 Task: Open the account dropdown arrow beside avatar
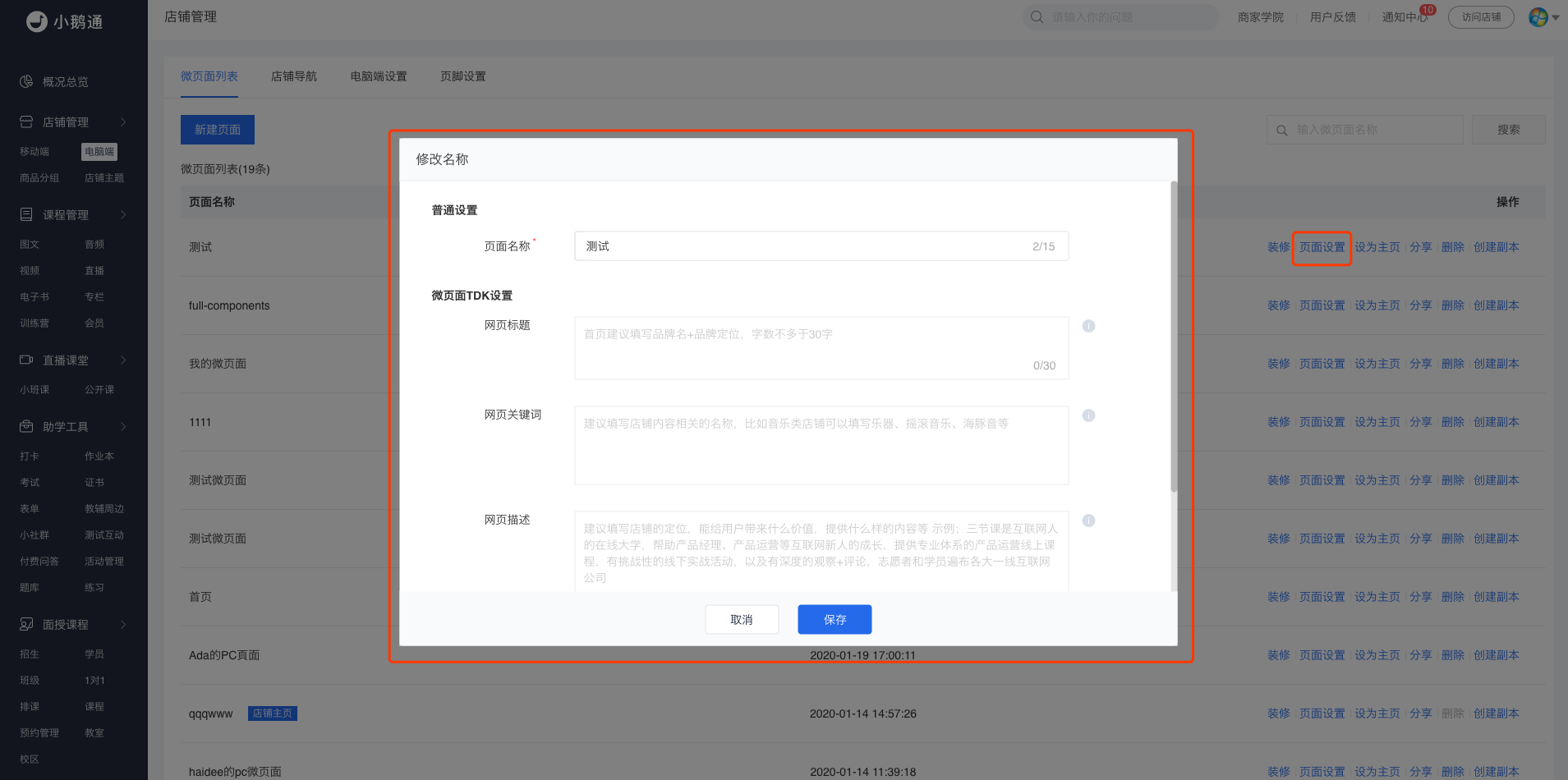1556,17
